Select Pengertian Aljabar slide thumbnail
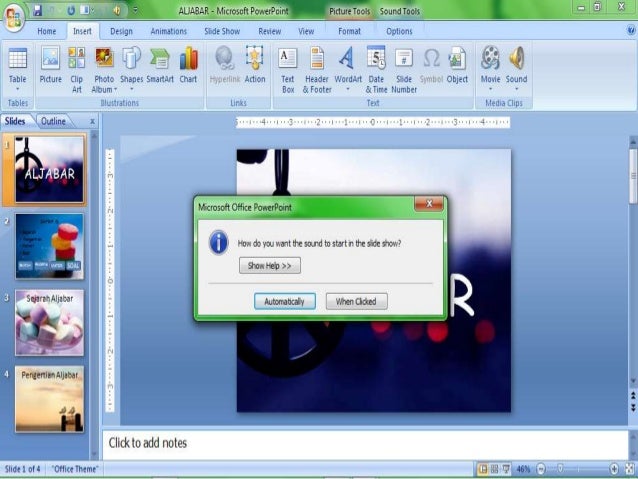 (x=49, y=399)
